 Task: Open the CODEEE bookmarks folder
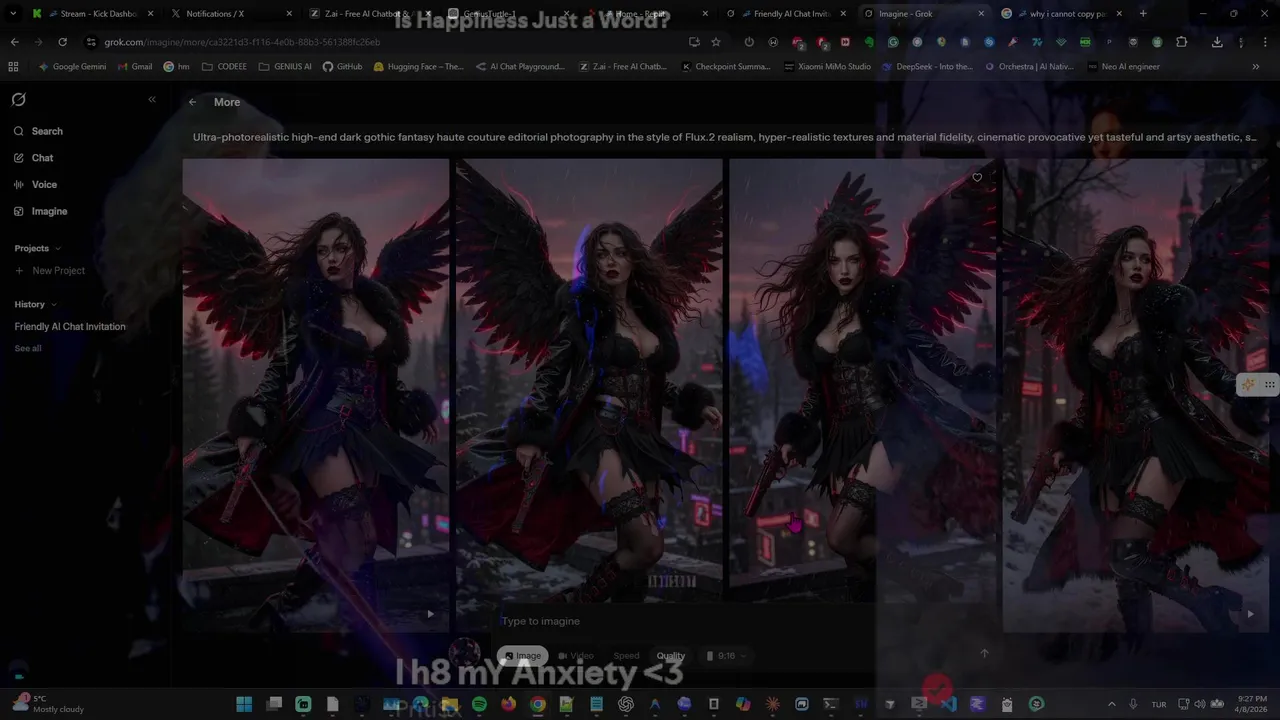click(x=224, y=67)
